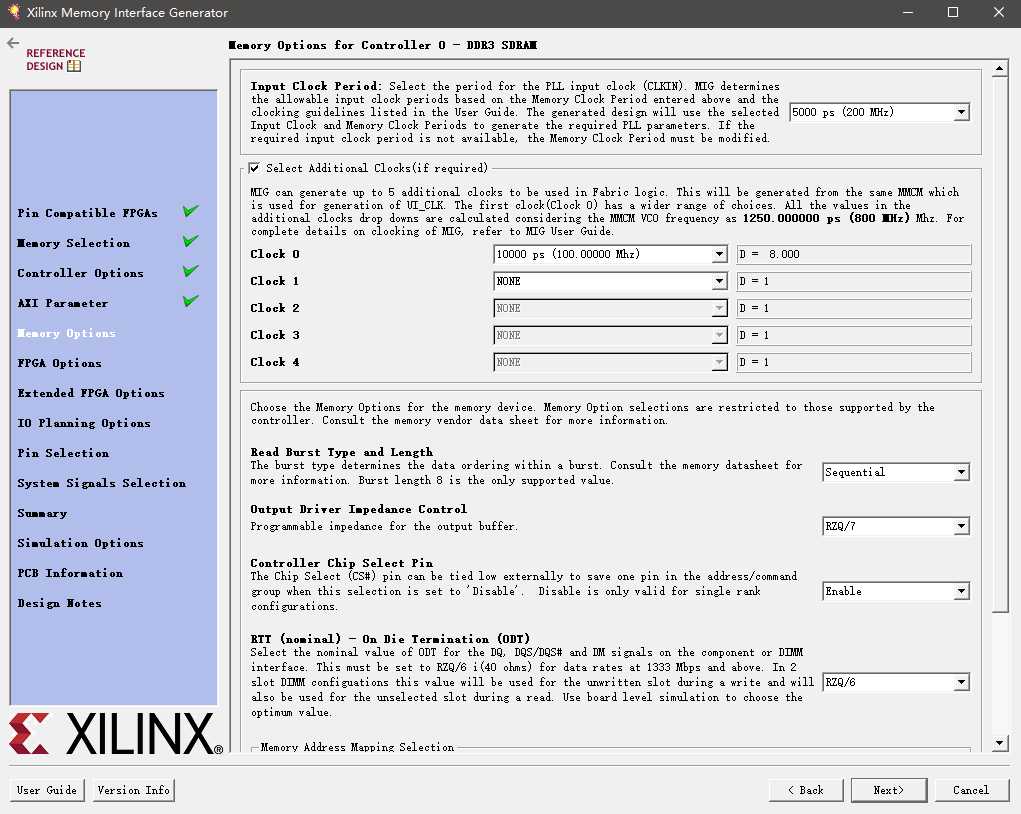Go to Pin Selection step
This screenshot has height=814, width=1021.
tap(63, 453)
